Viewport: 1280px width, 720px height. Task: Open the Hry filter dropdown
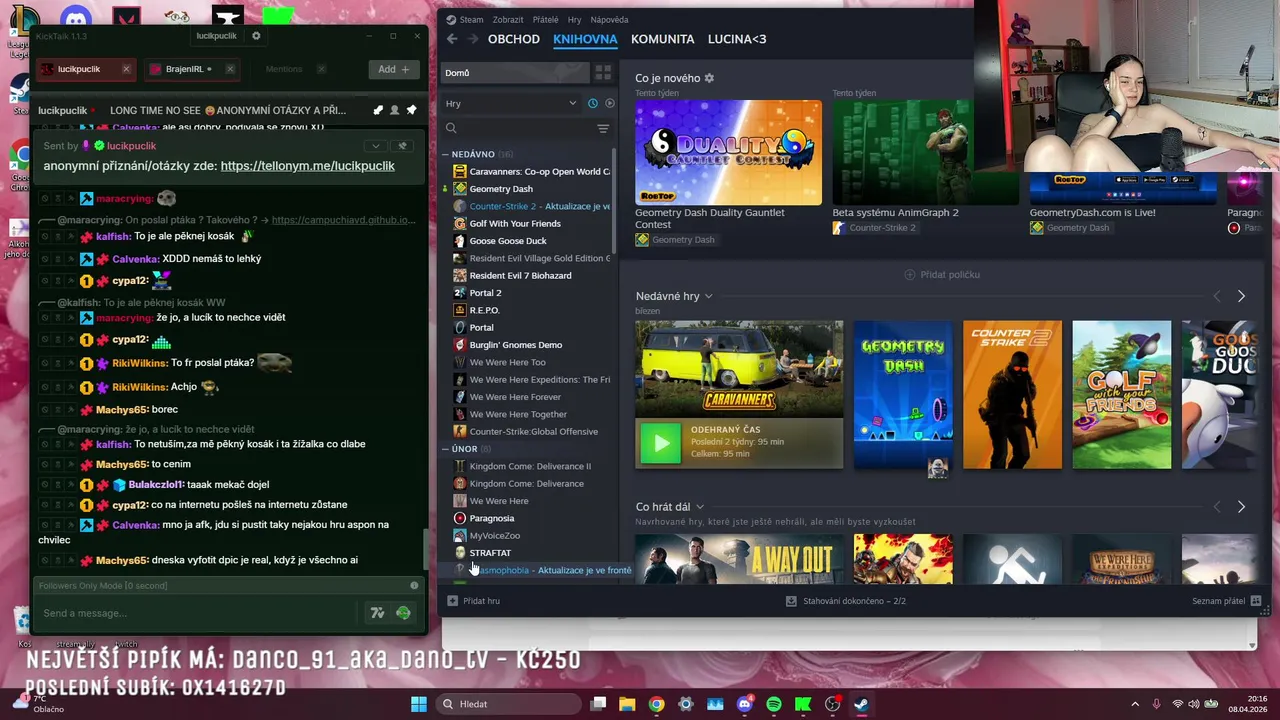(511, 103)
